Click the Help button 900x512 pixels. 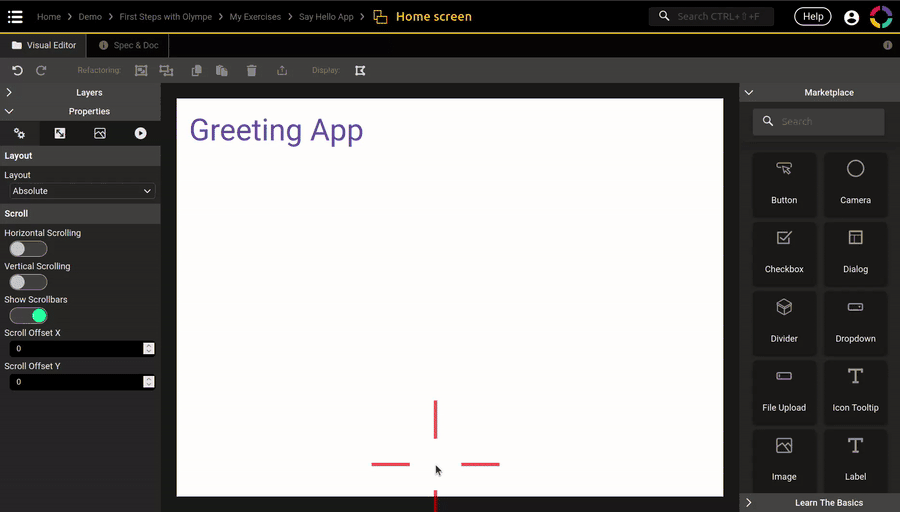[x=812, y=17]
